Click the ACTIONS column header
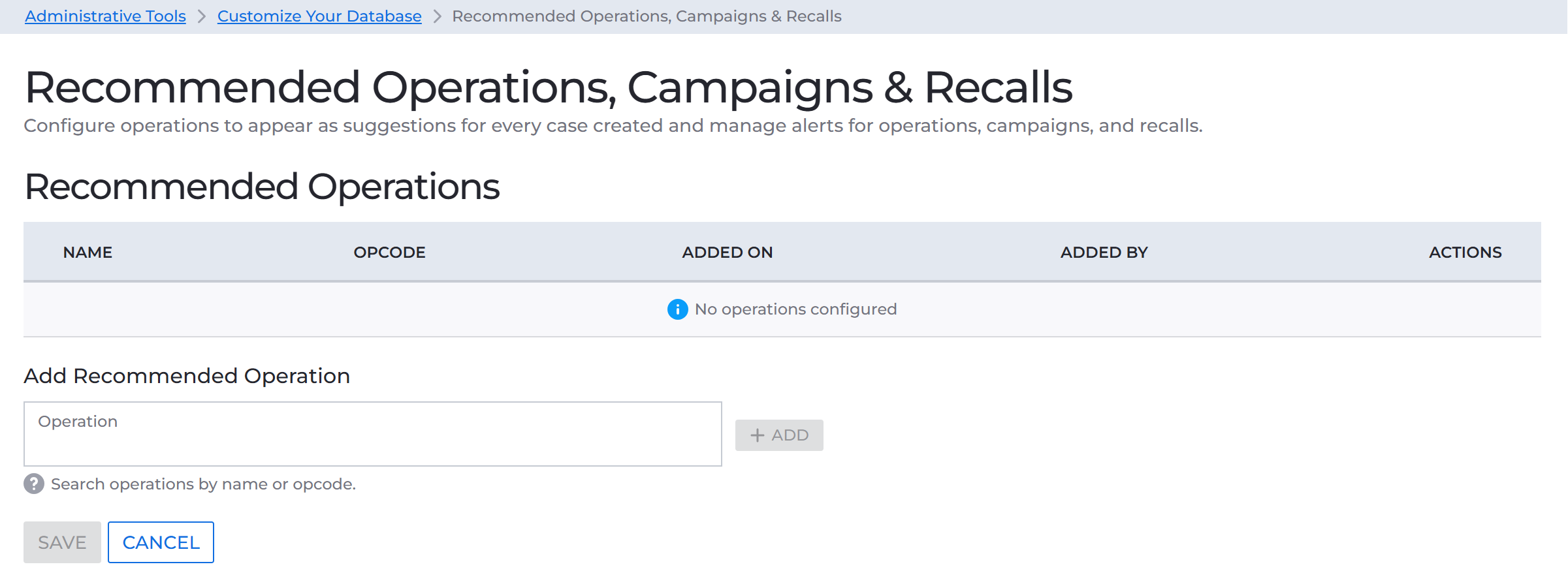 pos(1465,253)
